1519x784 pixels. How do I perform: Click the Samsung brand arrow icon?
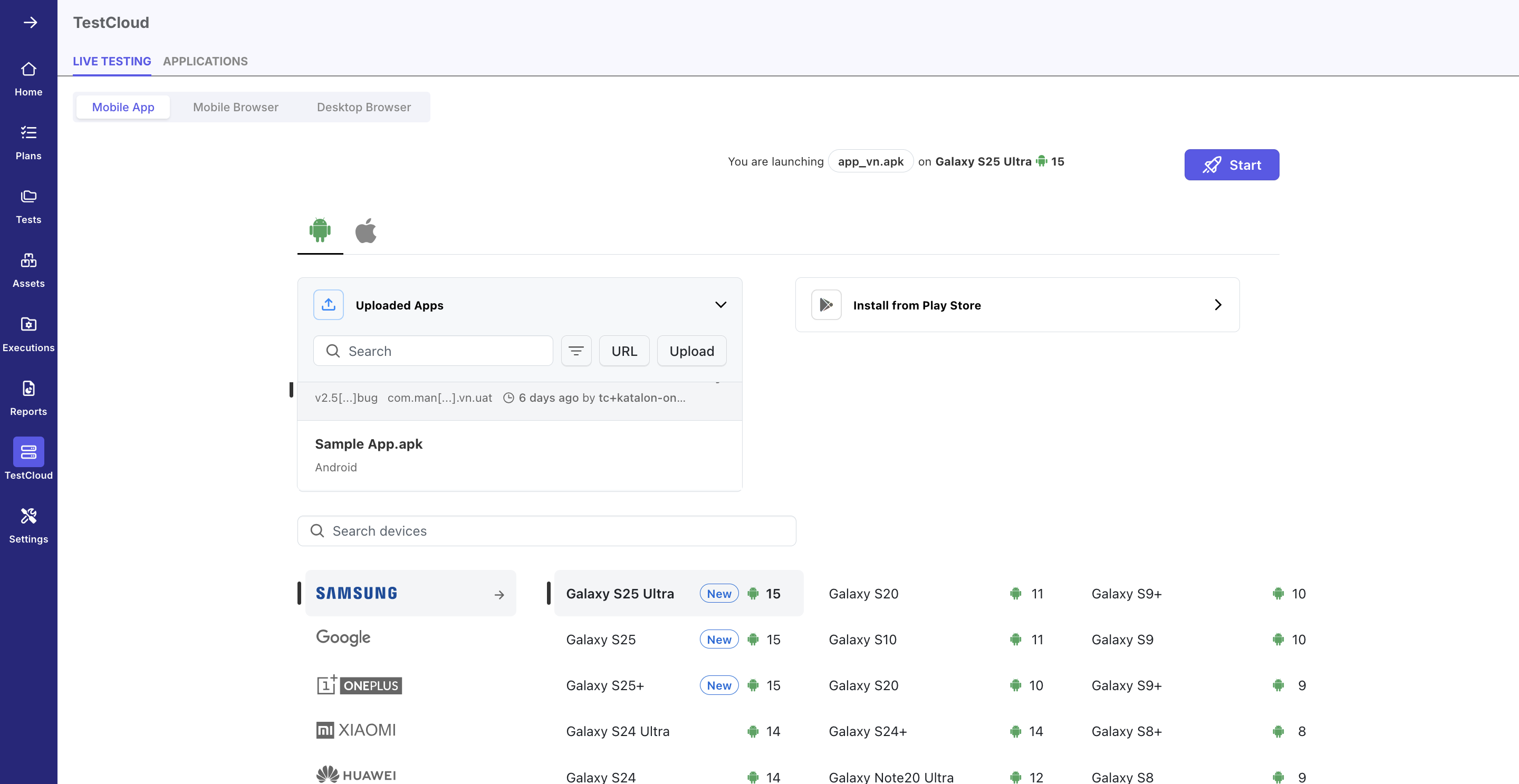pos(499,595)
